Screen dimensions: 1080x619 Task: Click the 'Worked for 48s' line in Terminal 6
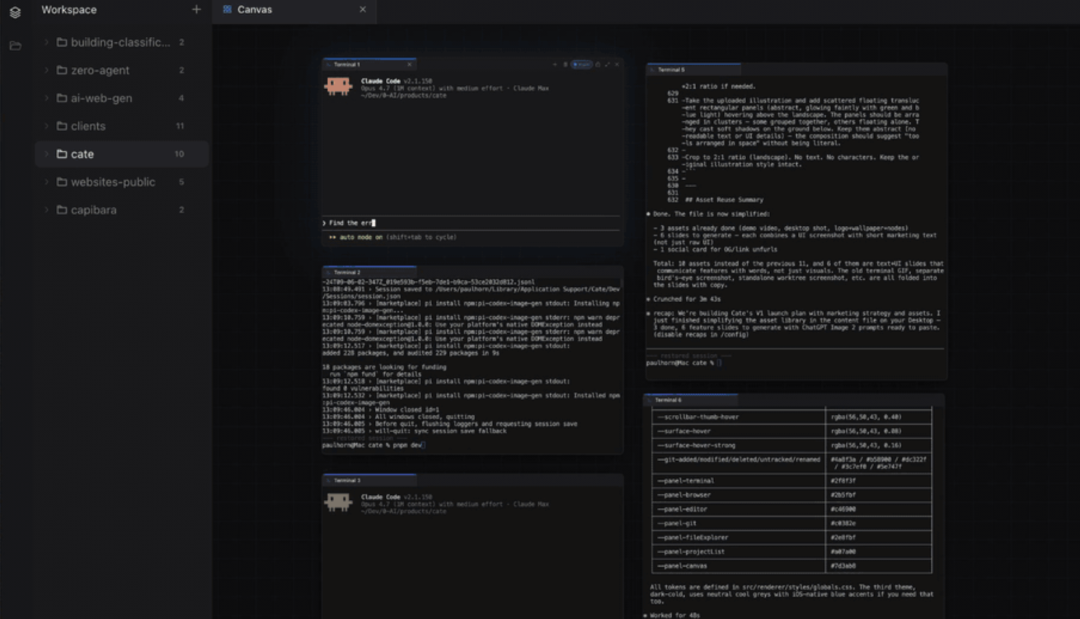[672, 615]
